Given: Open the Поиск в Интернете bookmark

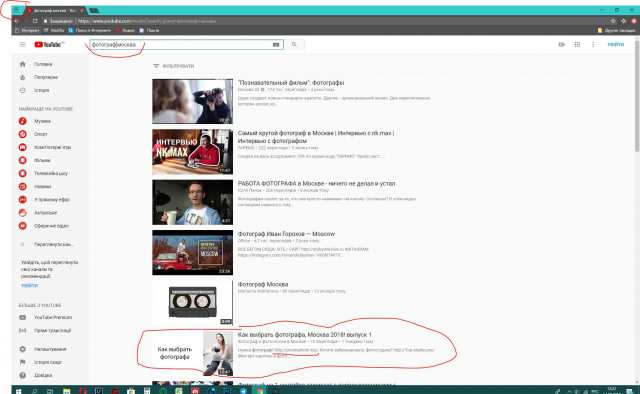Looking at the screenshot, I should pos(90,30).
